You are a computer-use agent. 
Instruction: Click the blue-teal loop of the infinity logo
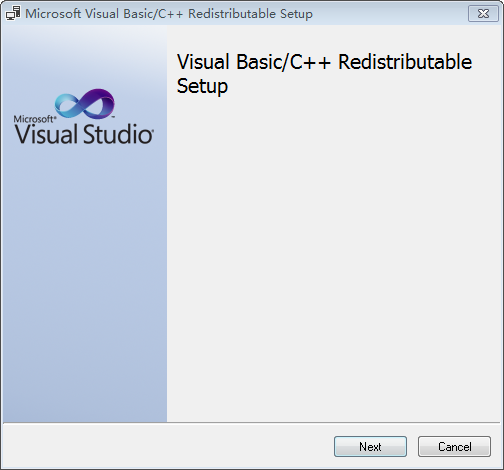(x=68, y=105)
